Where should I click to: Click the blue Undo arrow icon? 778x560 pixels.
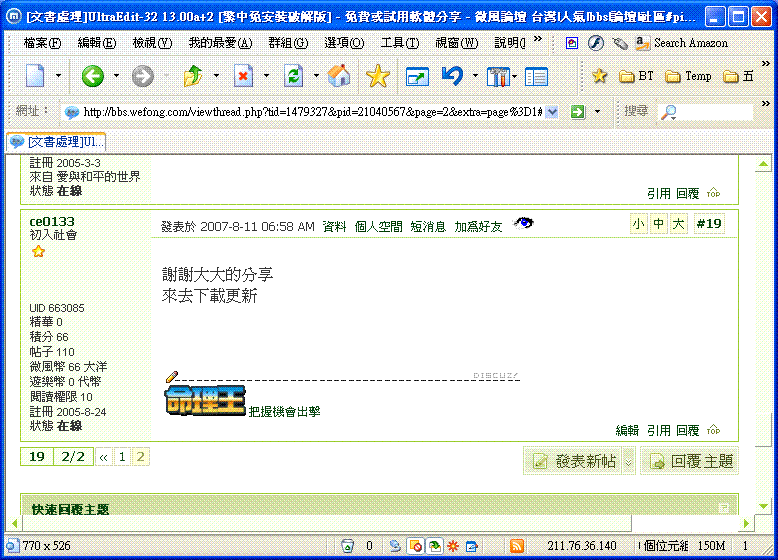453,76
